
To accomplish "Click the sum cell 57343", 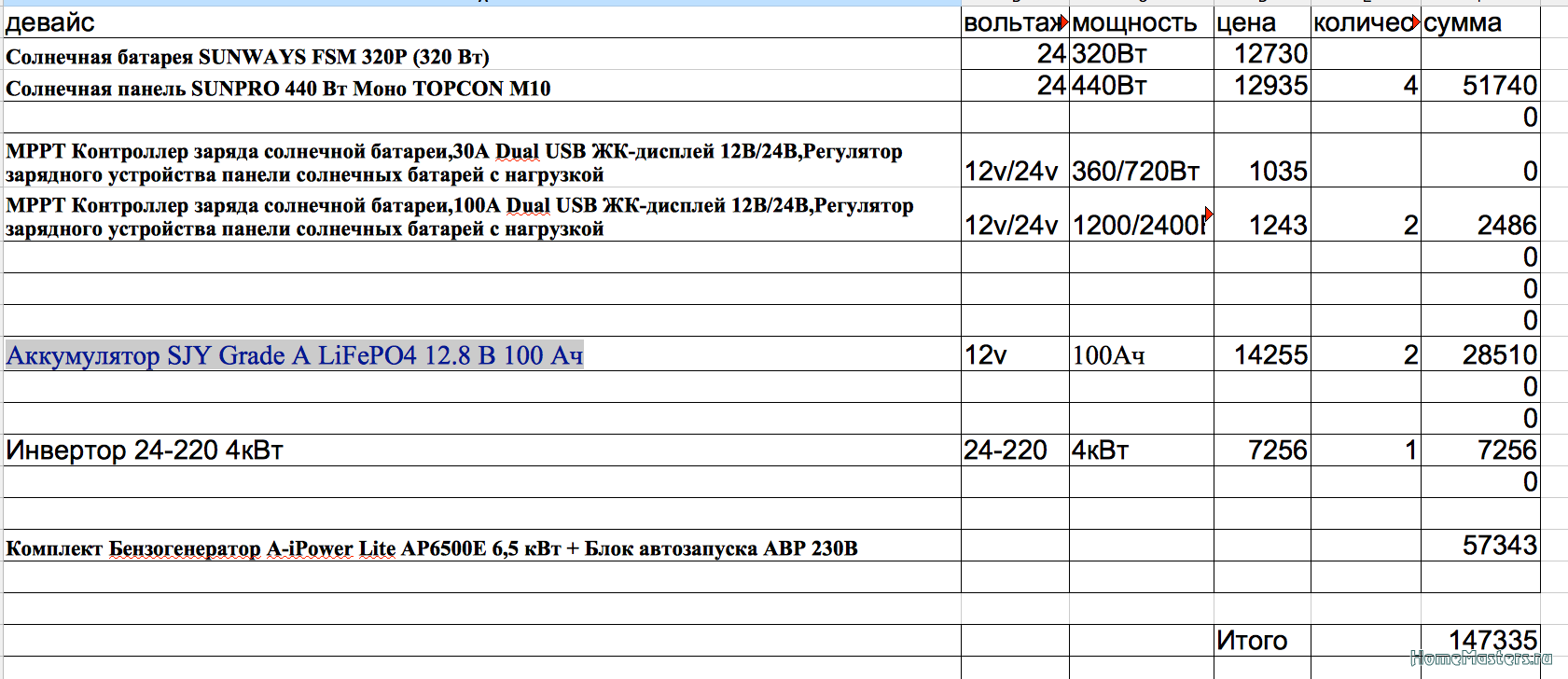I will click(x=1480, y=546).
